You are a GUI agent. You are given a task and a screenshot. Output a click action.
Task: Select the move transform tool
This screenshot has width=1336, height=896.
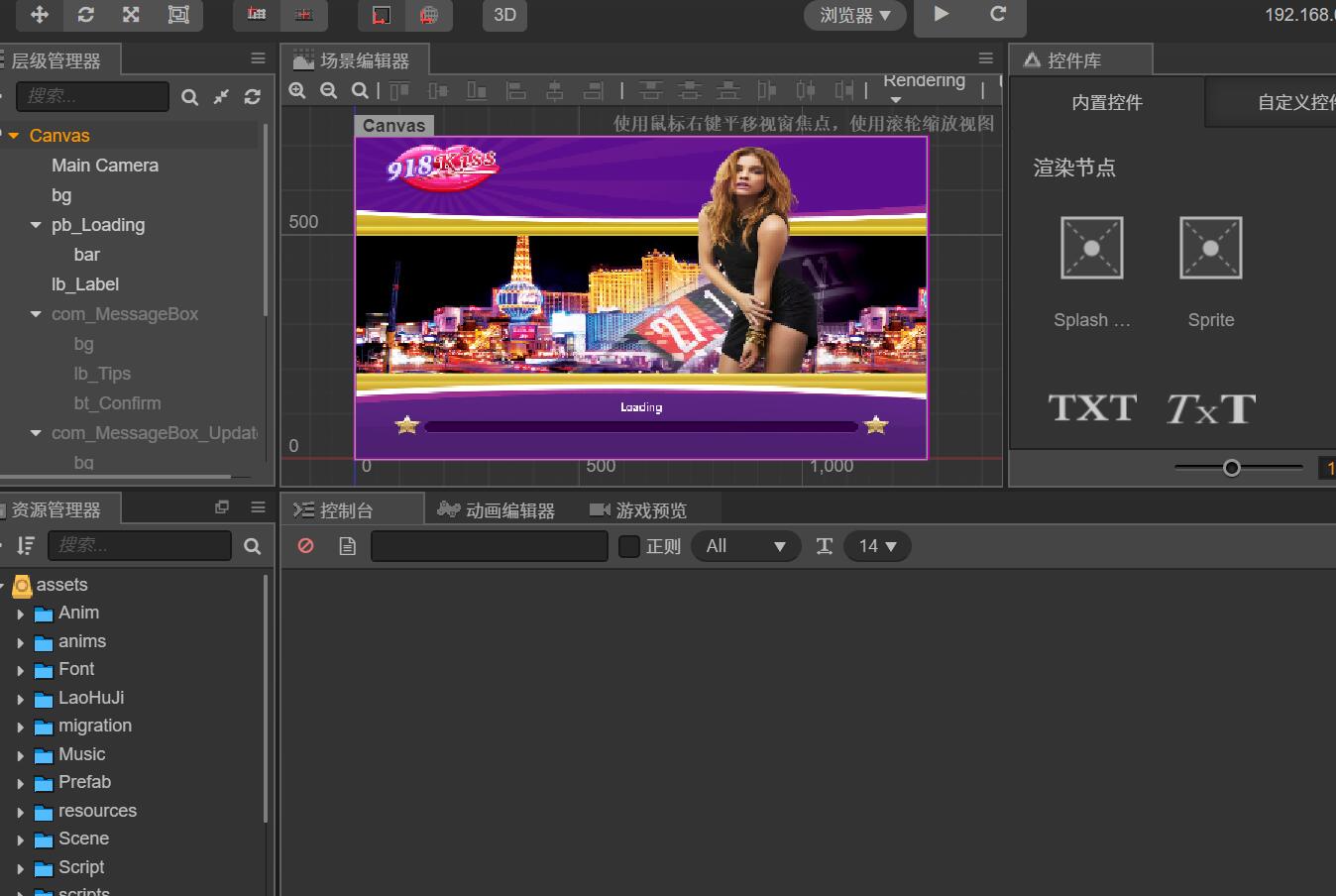(40, 15)
